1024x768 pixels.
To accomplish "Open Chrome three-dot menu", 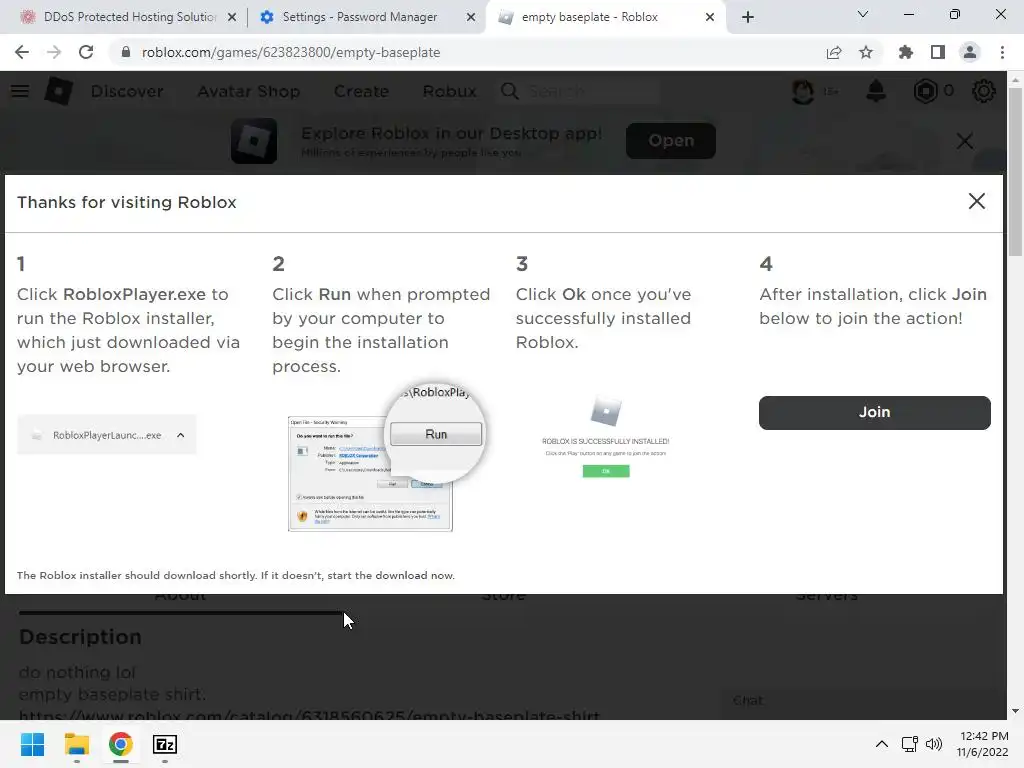I will 1002,52.
